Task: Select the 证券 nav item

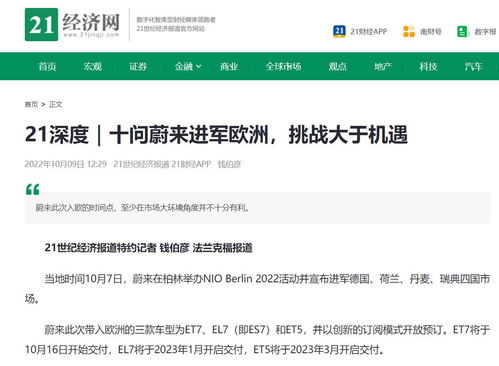Action: coord(138,66)
